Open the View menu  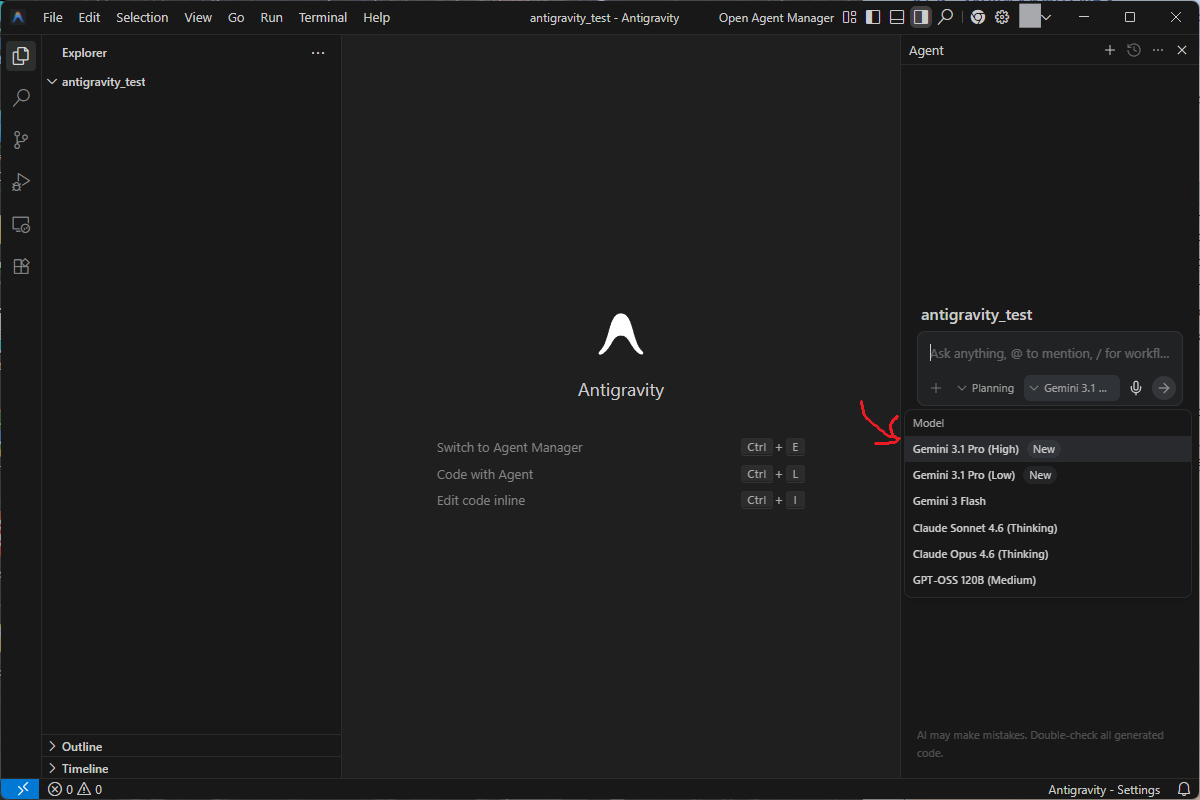coord(198,17)
